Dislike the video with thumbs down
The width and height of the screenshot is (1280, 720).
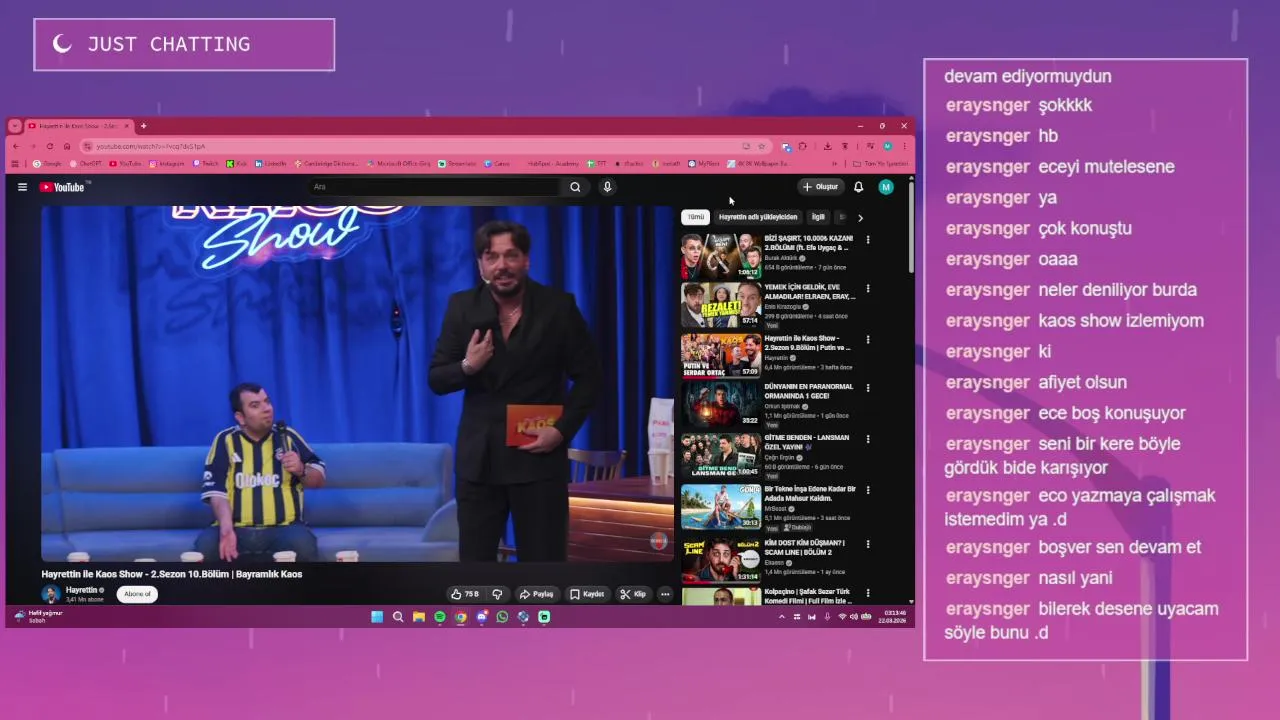pos(497,594)
